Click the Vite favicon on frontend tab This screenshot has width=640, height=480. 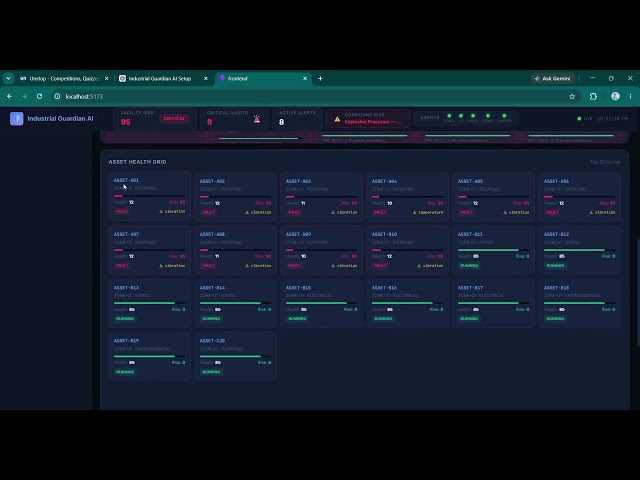(x=222, y=78)
